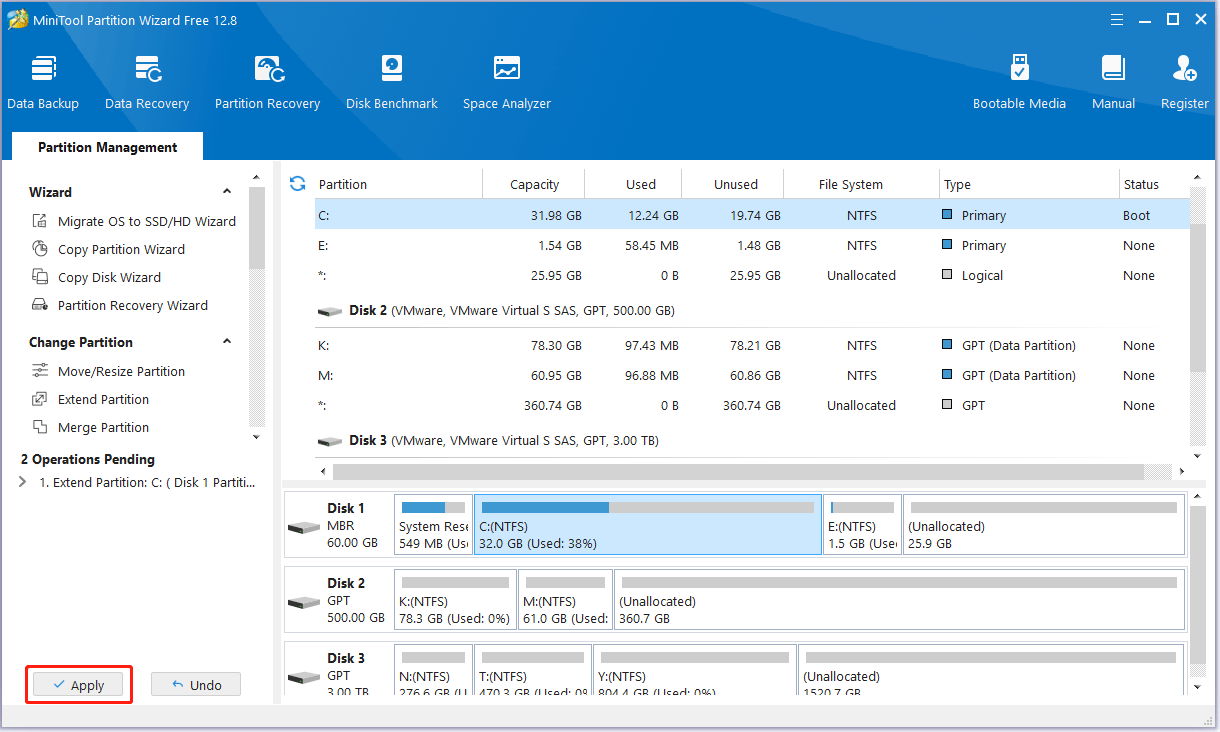Click disk map scrollbar down arrow
This screenshot has width=1220, height=732.
pos(1197,687)
